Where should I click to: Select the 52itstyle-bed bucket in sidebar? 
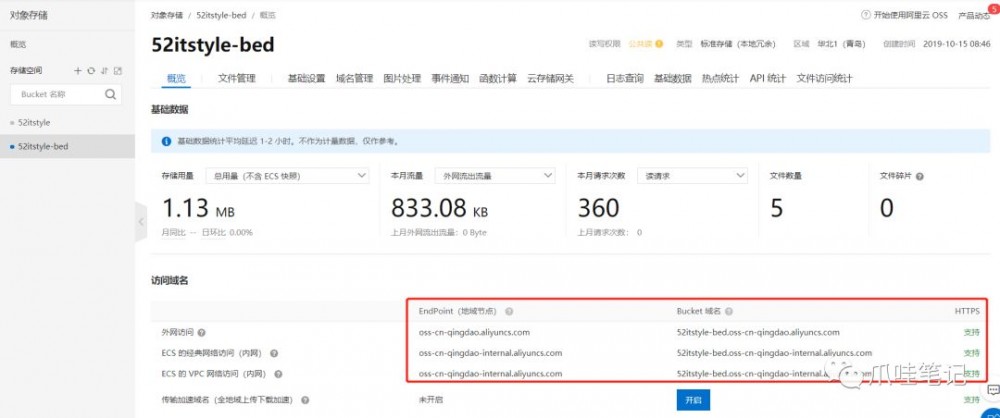[43, 146]
